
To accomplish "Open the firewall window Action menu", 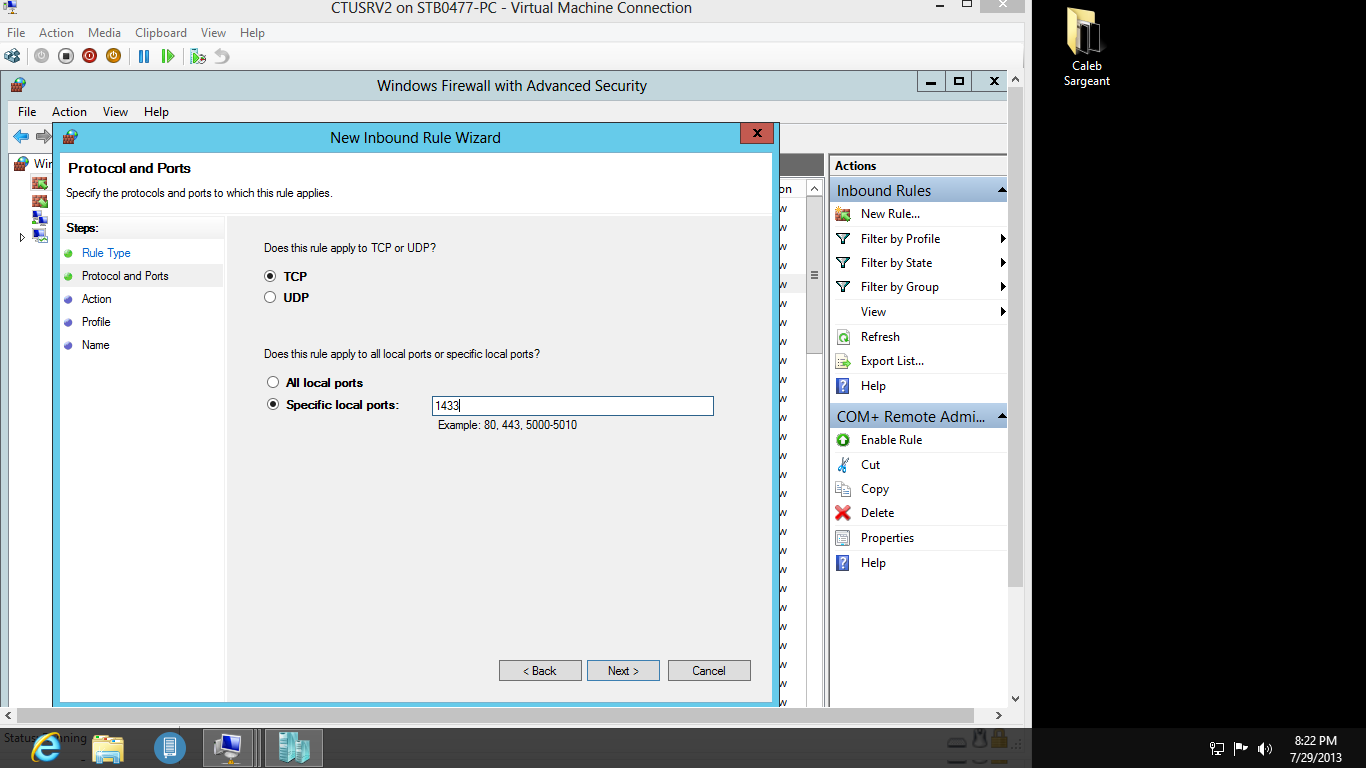I will [x=69, y=112].
